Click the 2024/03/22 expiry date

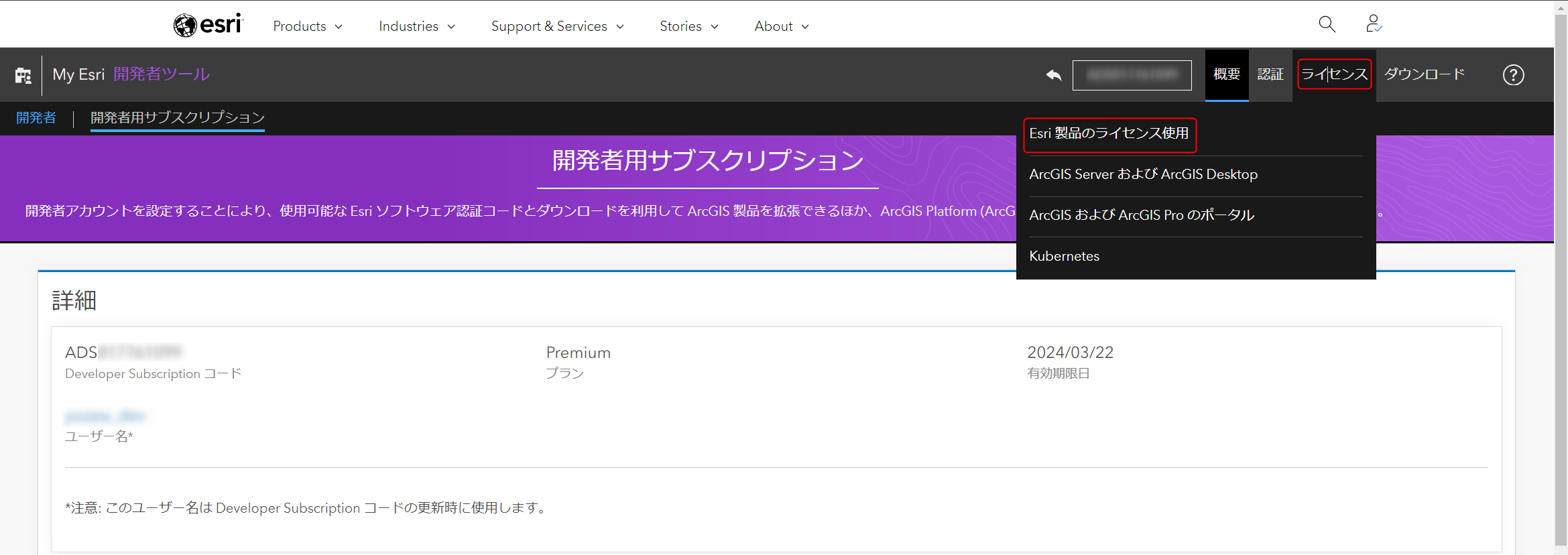(1070, 353)
